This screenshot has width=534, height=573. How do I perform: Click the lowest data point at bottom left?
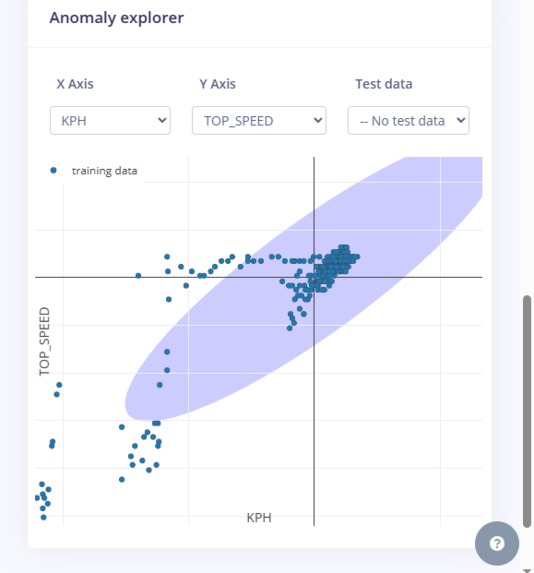(x=43, y=517)
